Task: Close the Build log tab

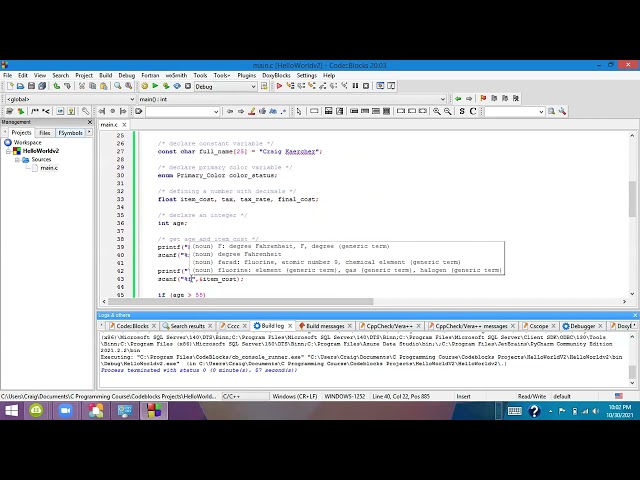Action: (290, 326)
